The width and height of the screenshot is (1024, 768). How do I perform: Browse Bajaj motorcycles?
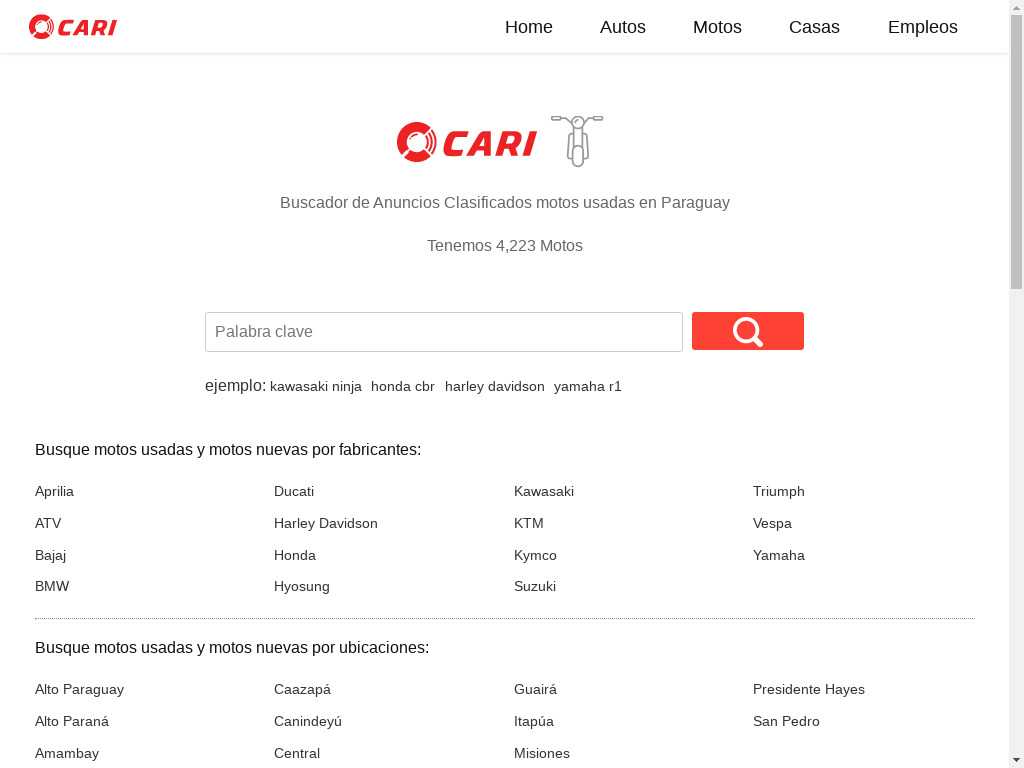coord(50,555)
